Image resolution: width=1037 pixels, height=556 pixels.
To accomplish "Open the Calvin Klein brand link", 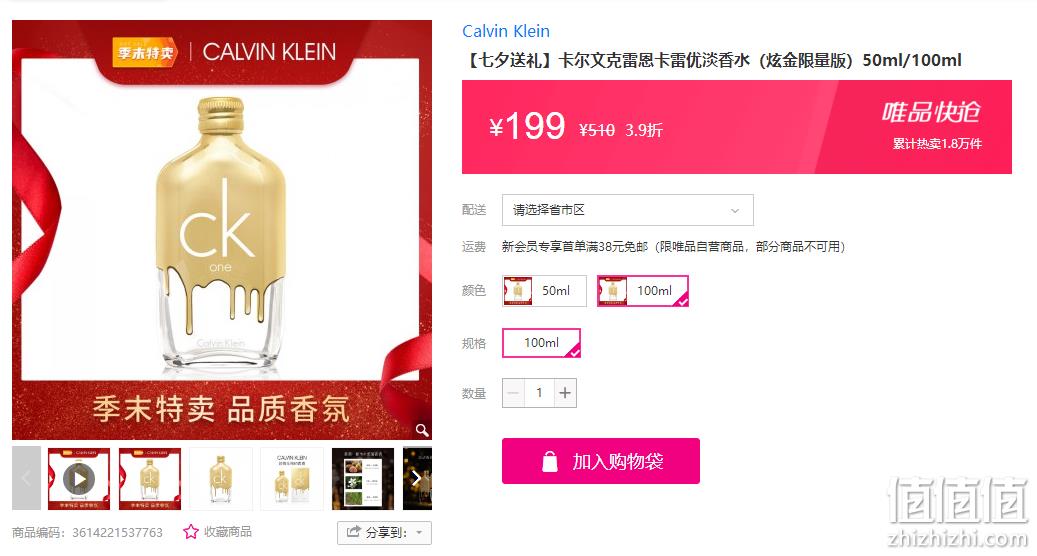I will click(506, 31).
